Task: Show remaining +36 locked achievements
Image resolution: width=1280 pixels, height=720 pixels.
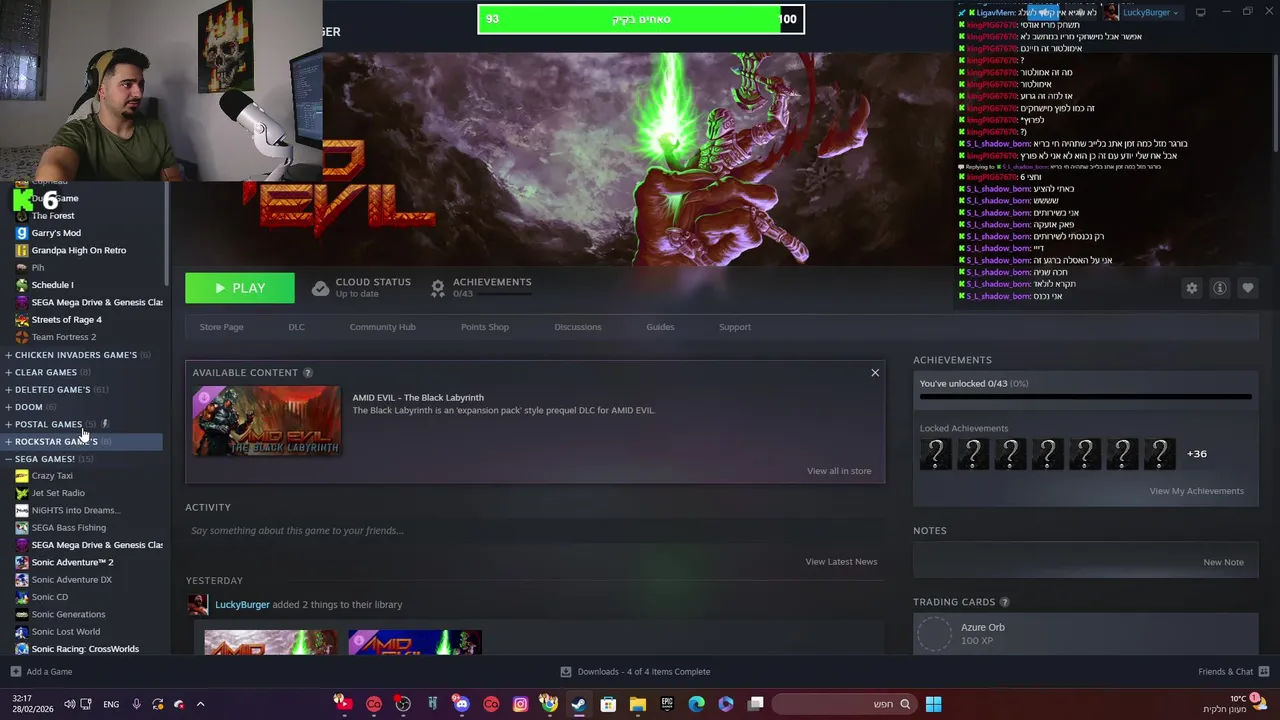Action: (x=1197, y=454)
